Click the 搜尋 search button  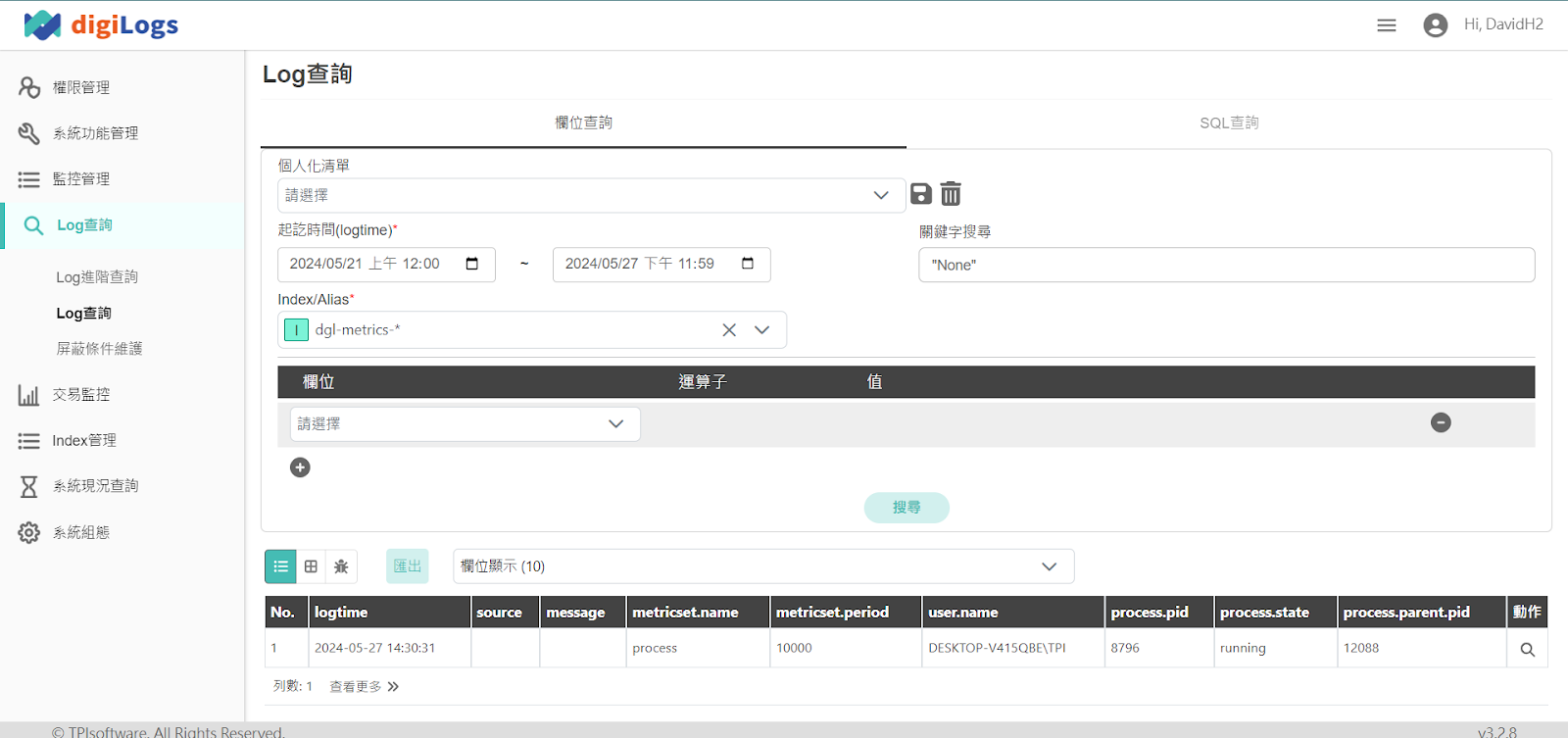point(906,508)
